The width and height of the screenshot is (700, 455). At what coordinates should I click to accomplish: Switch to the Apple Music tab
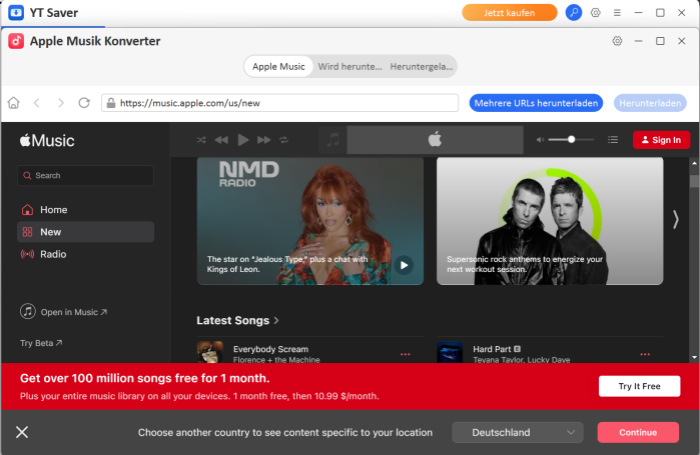coord(279,67)
